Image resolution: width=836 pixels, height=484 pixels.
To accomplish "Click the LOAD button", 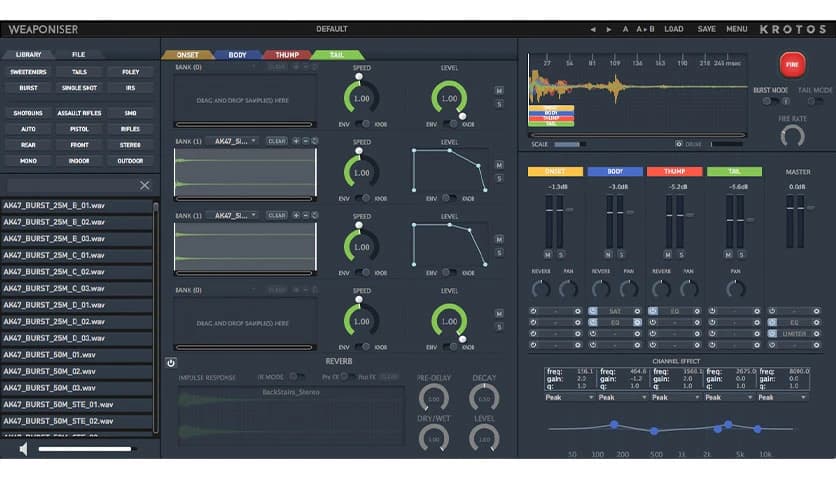I will click(673, 29).
